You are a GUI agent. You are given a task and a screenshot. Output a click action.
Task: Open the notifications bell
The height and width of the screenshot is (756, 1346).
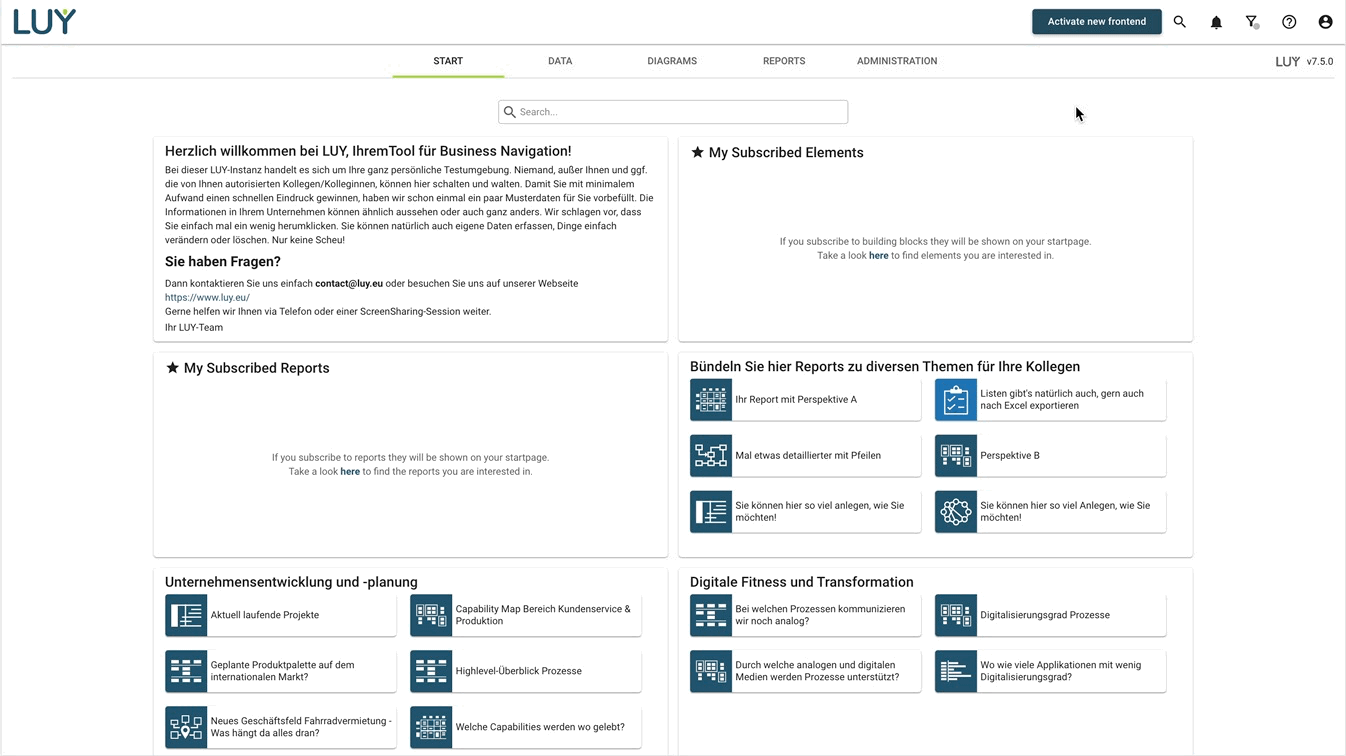(1216, 22)
